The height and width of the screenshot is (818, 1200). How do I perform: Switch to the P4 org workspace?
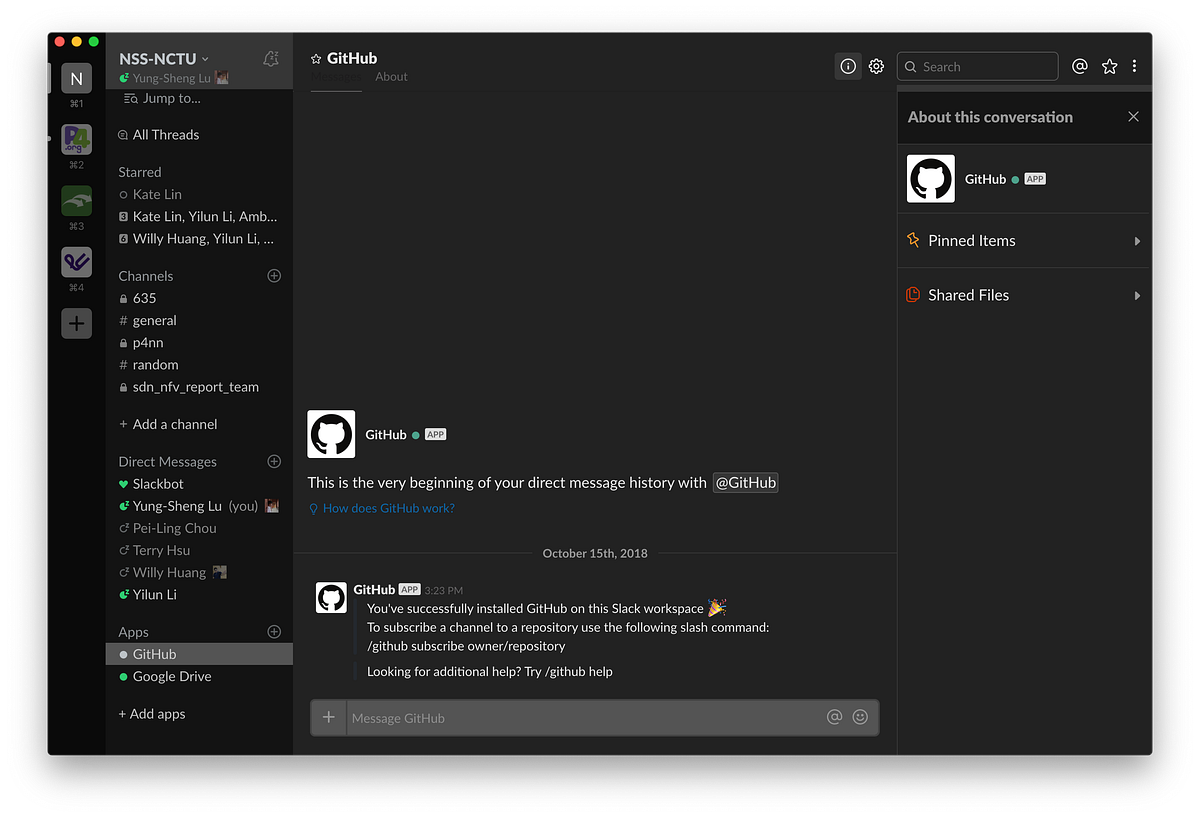[77, 140]
